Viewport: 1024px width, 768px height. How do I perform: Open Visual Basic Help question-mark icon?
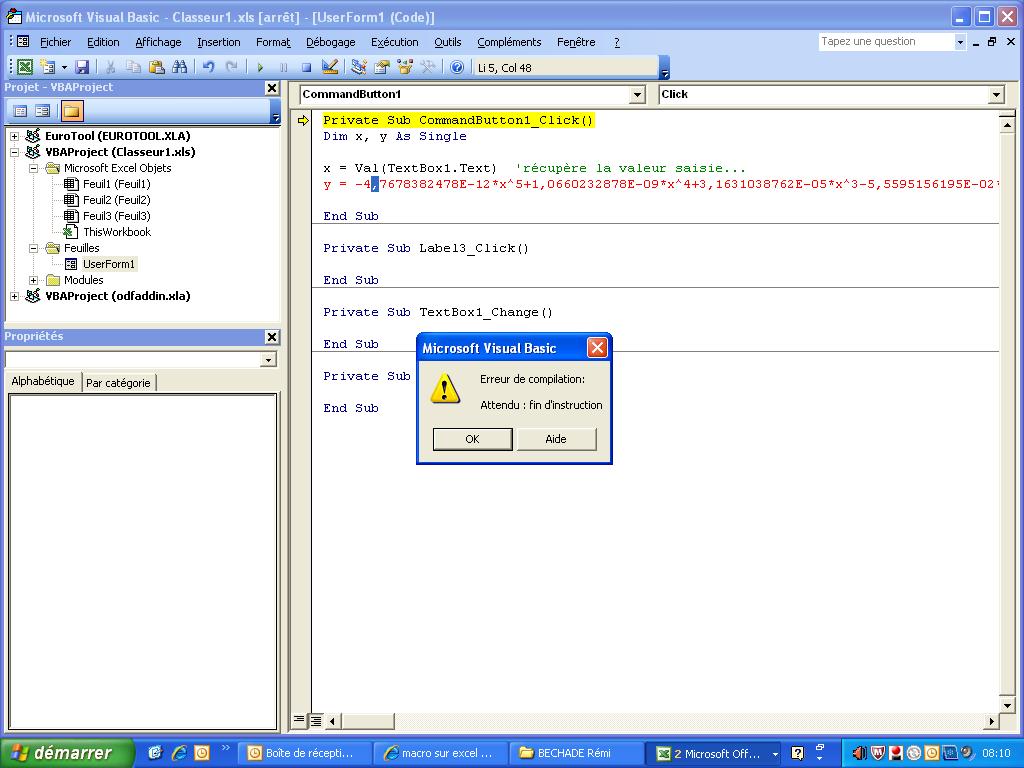pos(457,67)
